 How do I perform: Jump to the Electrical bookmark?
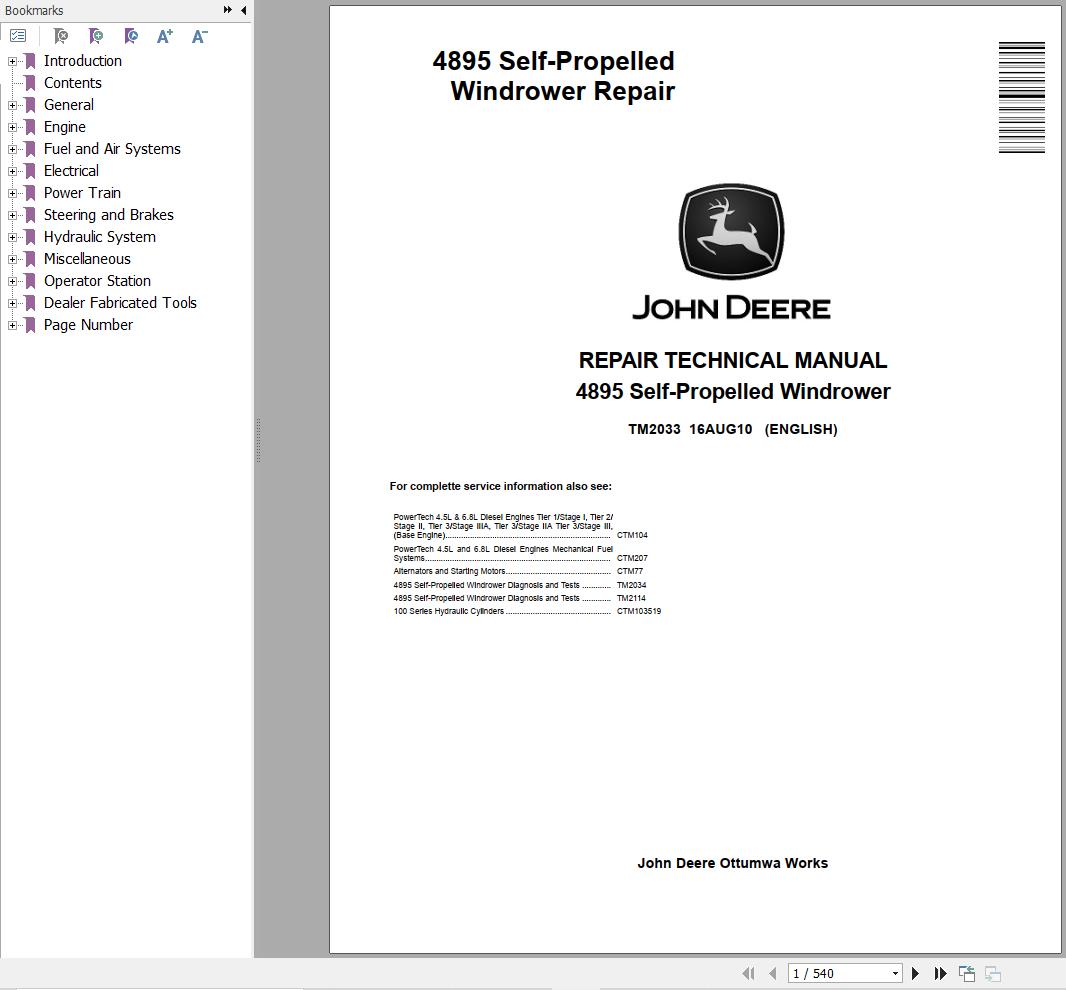(71, 171)
